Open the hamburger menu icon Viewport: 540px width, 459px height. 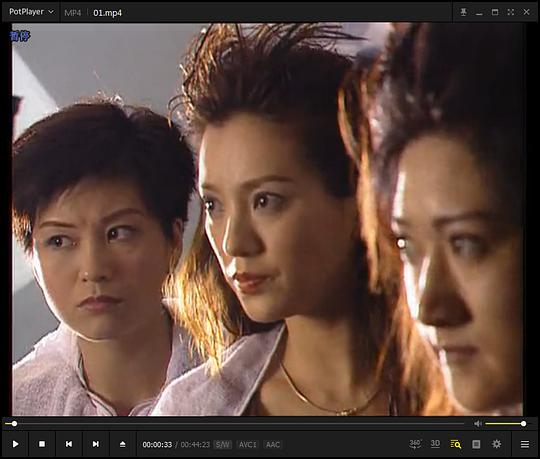coord(525,444)
